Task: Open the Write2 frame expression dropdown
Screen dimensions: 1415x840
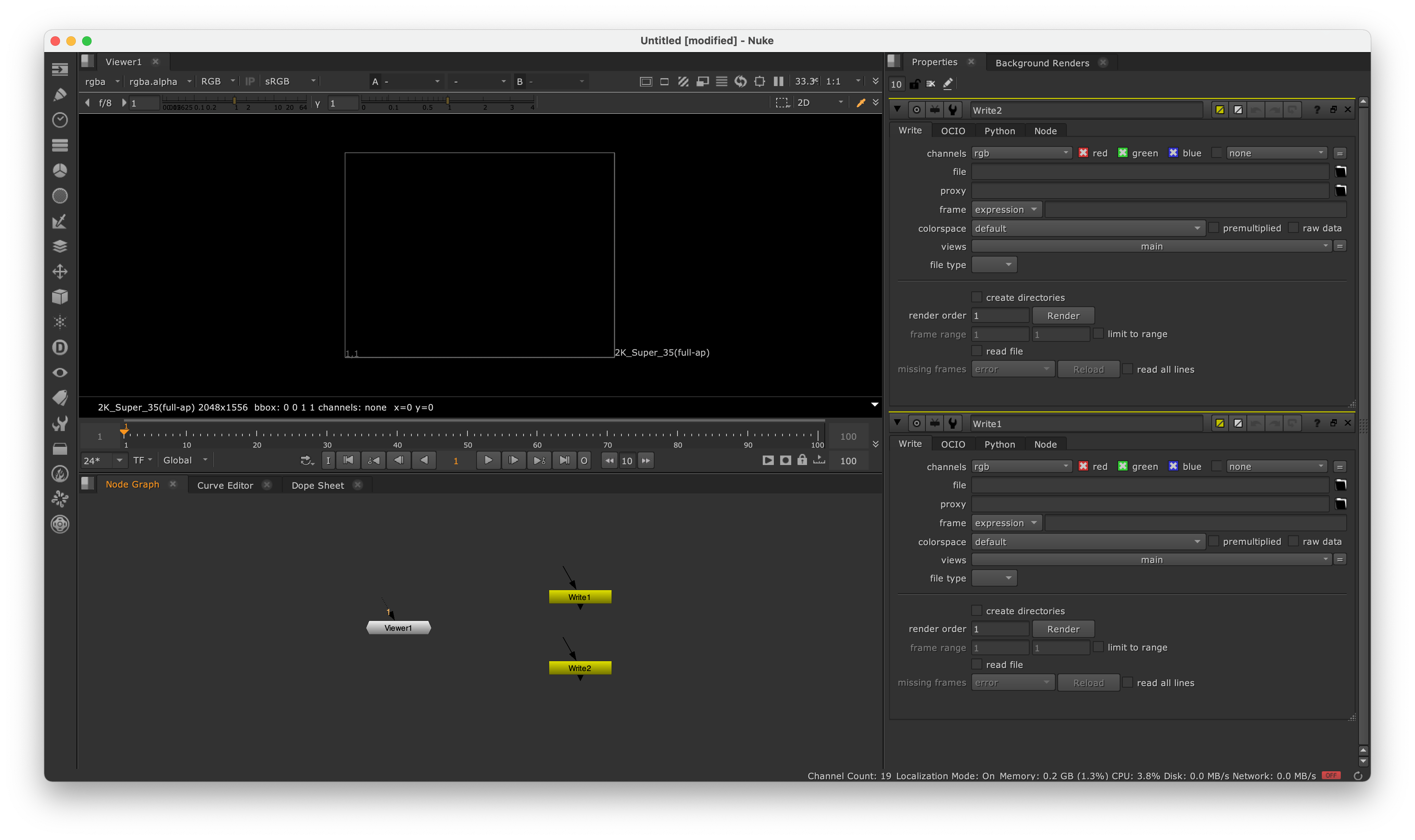Action: pyautogui.click(x=1006, y=210)
